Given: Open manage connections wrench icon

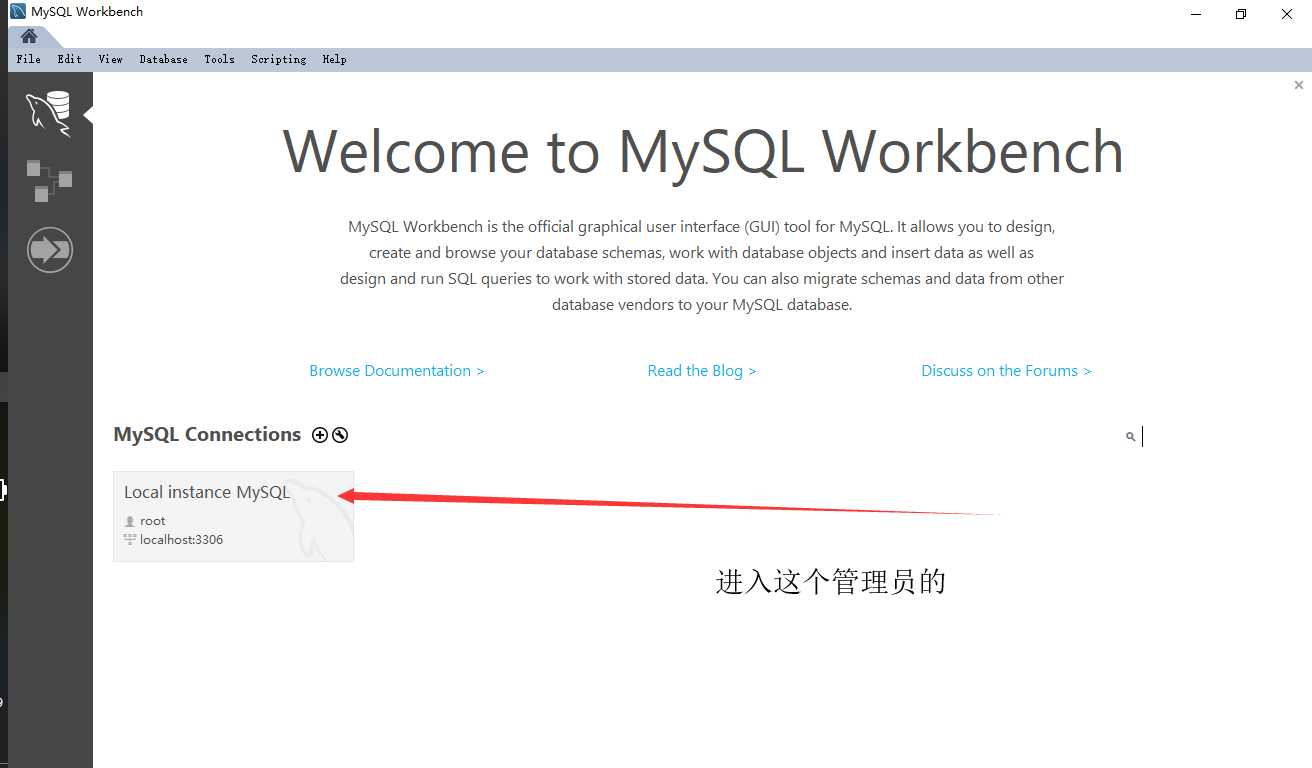Looking at the screenshot, I should click(x=340, y=435).
